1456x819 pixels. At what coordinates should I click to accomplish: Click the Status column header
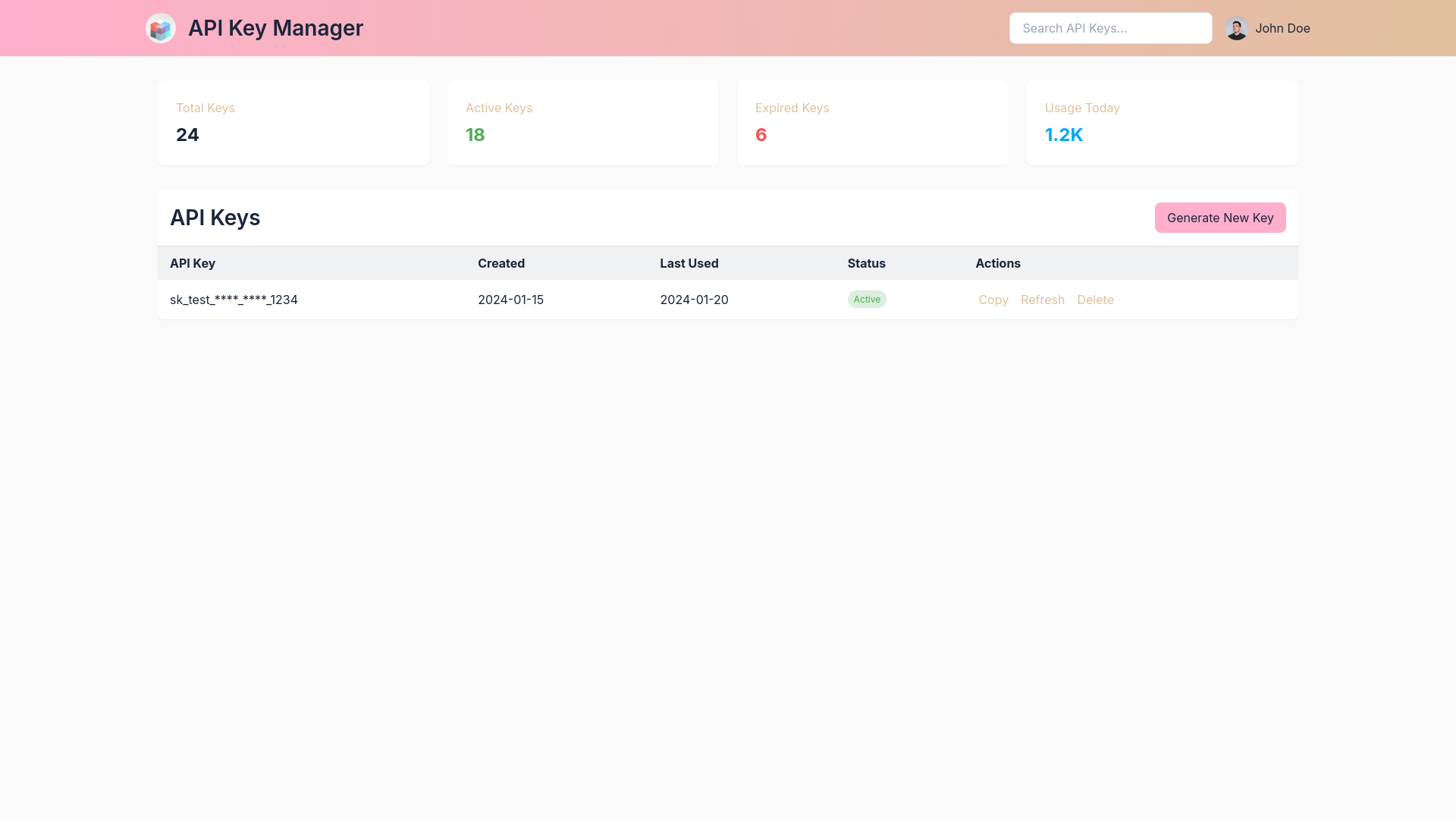click(867, 263)
